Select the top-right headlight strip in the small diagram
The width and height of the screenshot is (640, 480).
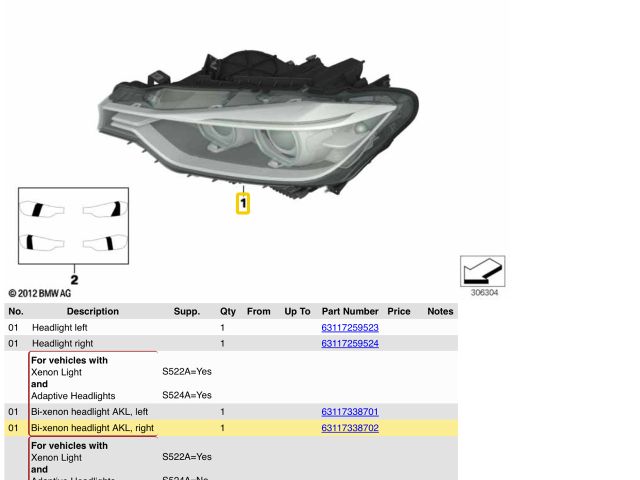105,209
